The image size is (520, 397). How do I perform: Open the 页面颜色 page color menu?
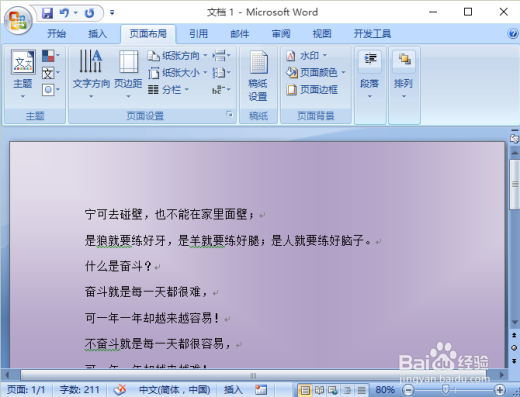pos(316,72)
